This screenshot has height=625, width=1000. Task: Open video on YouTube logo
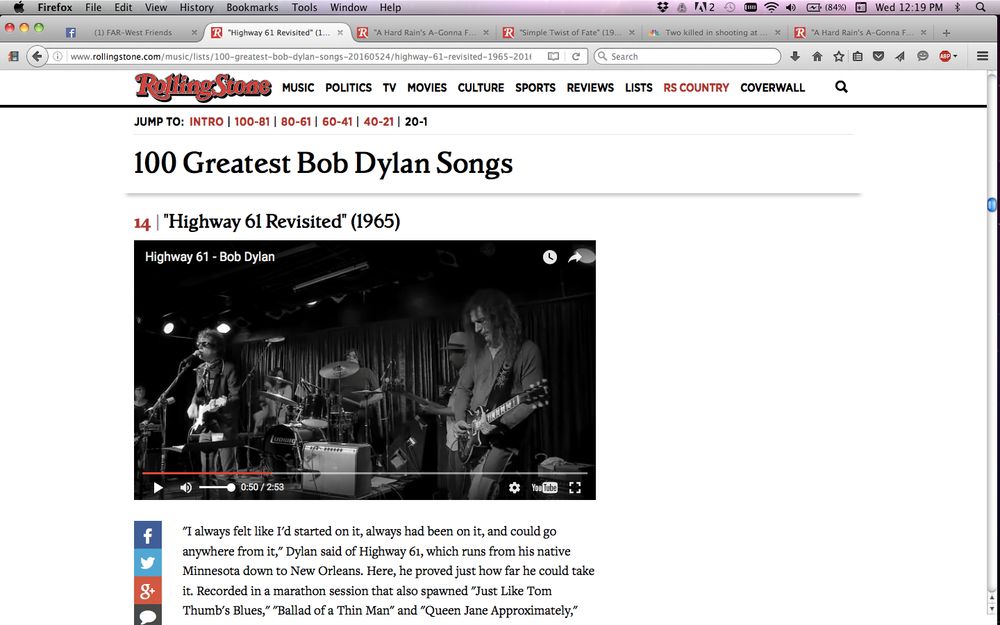point(544,488)
